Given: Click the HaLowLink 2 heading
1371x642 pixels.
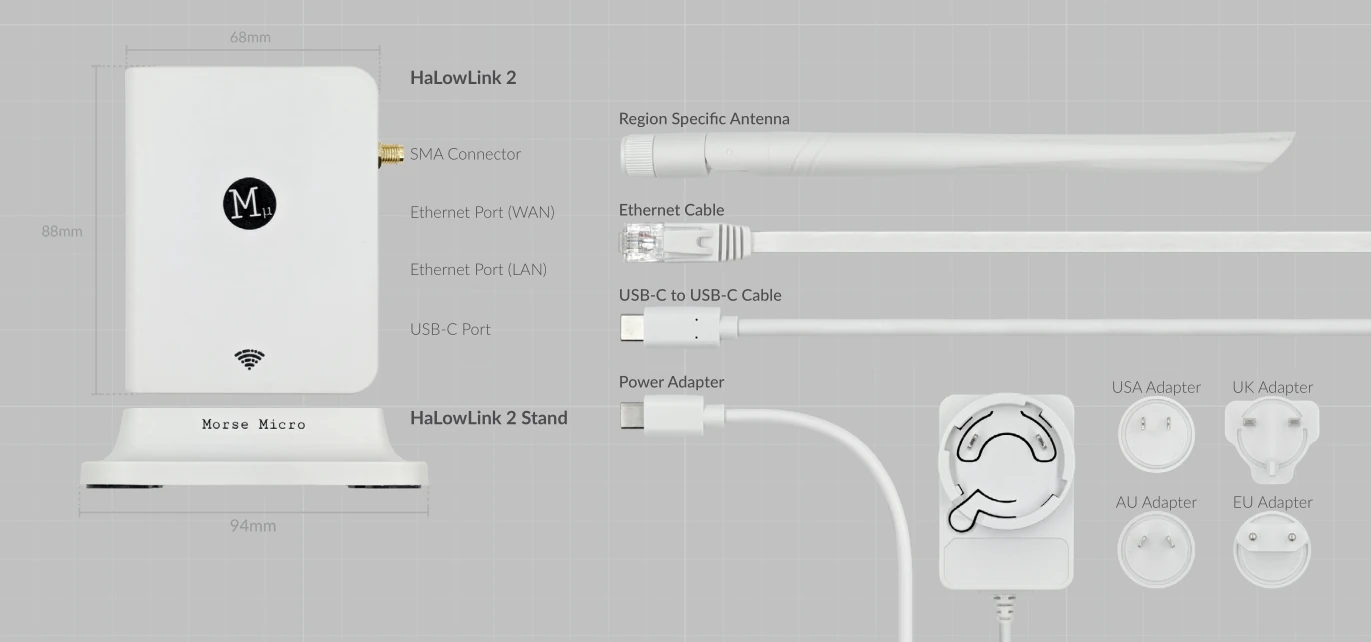Looking at the screenshot, I should click(x=463, y=78).
